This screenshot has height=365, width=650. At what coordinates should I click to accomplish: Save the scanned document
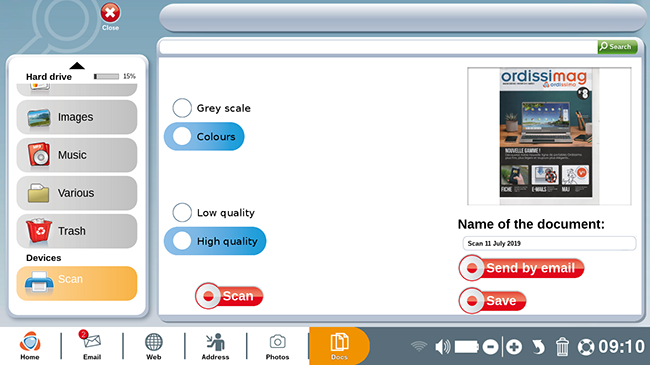pyautogui.click(x=492, y=300)
